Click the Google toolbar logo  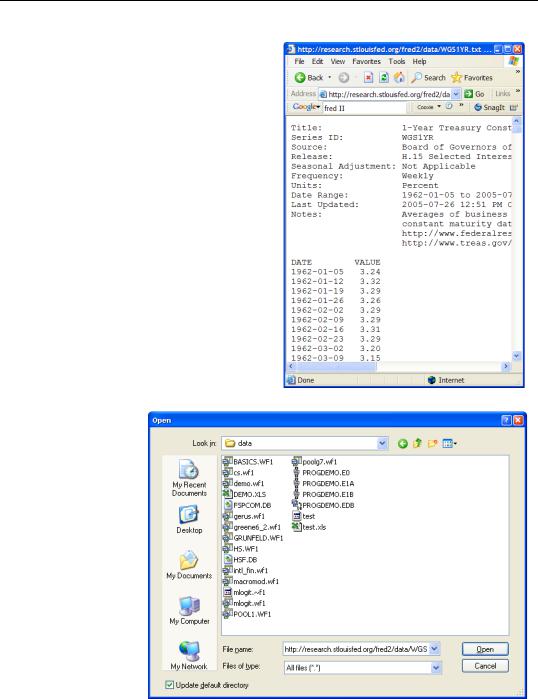pyautogui.click(x=306, y=107)
